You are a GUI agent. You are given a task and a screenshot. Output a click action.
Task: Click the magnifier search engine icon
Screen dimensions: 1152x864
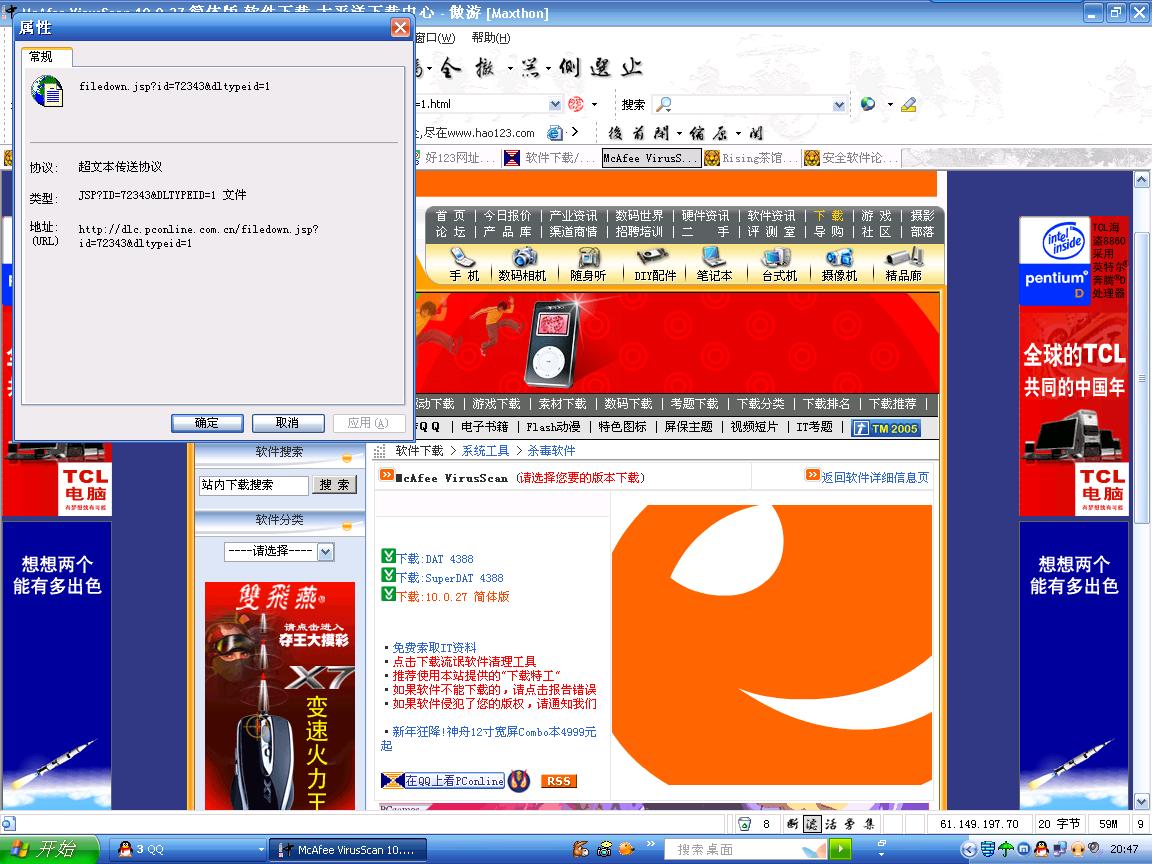coord(663,104)
